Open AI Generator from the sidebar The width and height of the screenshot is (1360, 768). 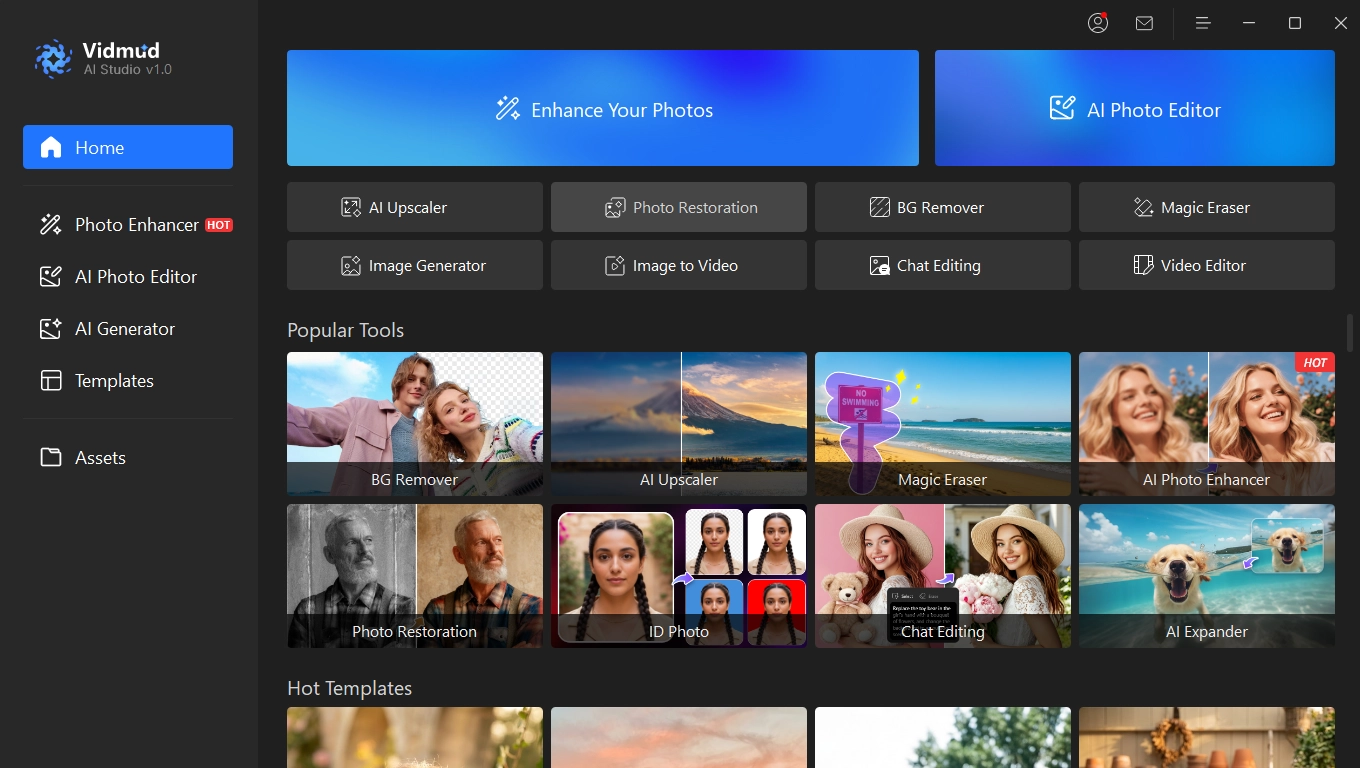[128, 329]
